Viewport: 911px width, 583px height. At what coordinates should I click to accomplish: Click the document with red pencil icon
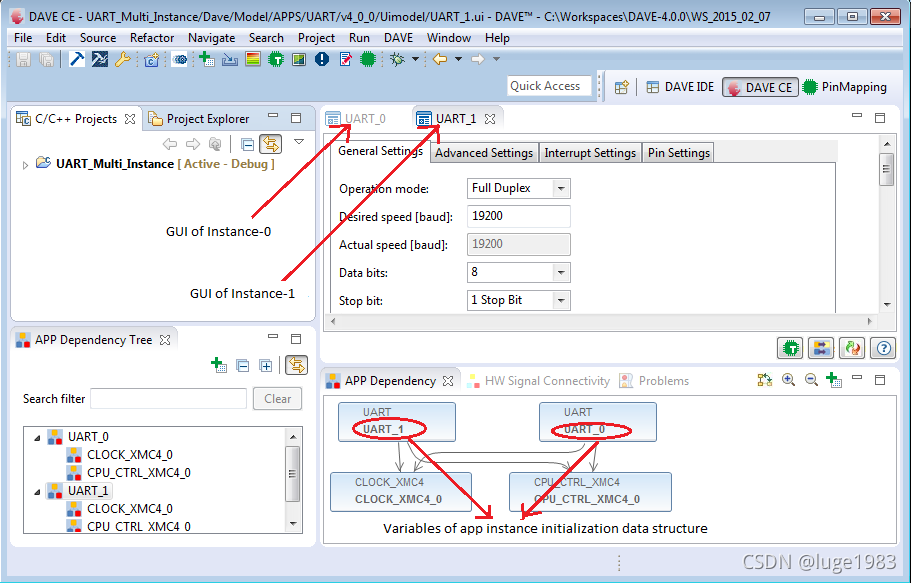coord(346,59)
